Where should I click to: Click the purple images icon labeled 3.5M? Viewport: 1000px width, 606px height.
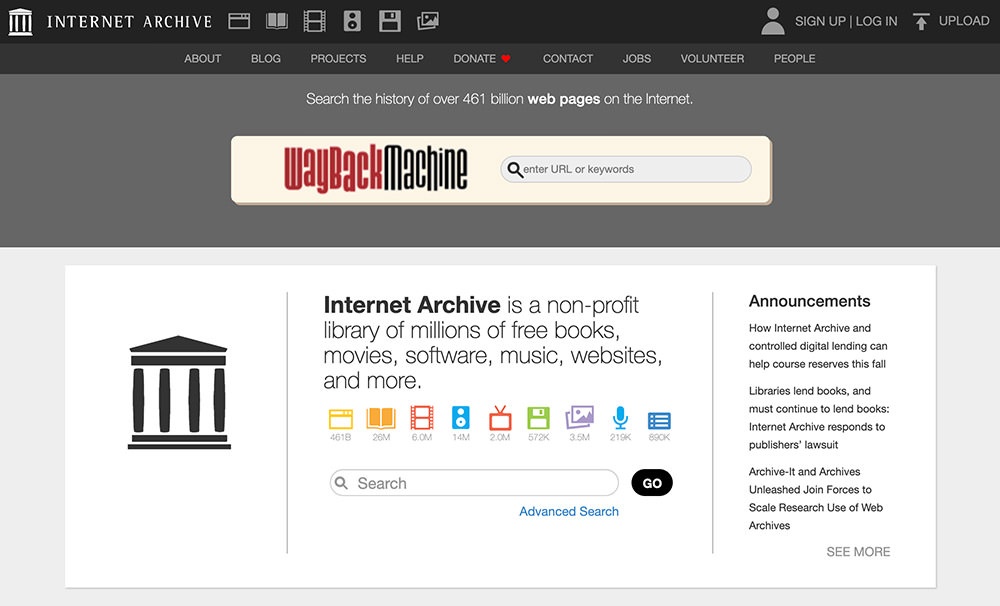(580, 419)
